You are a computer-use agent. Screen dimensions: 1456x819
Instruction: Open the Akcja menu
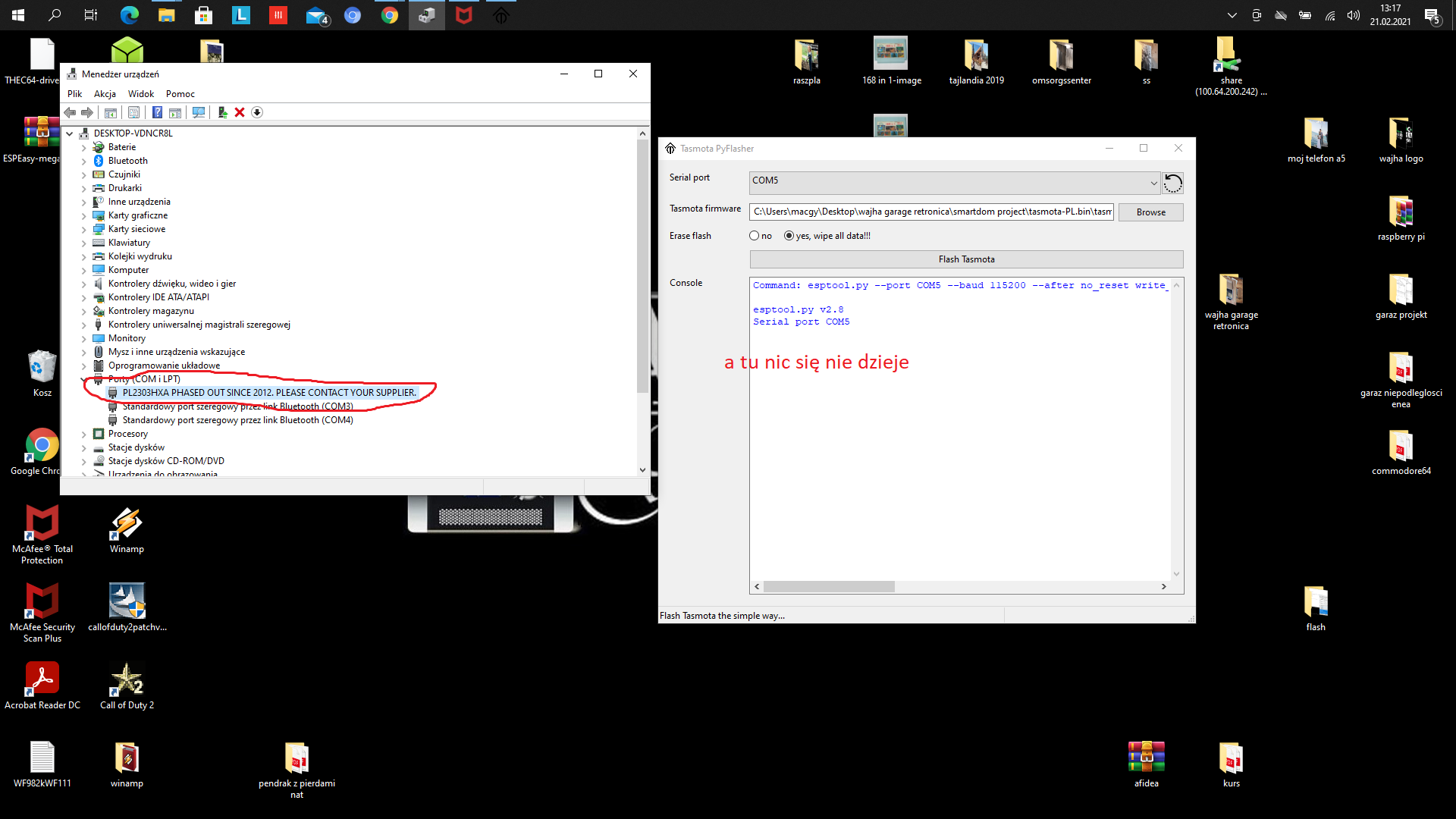pos(105,94)
